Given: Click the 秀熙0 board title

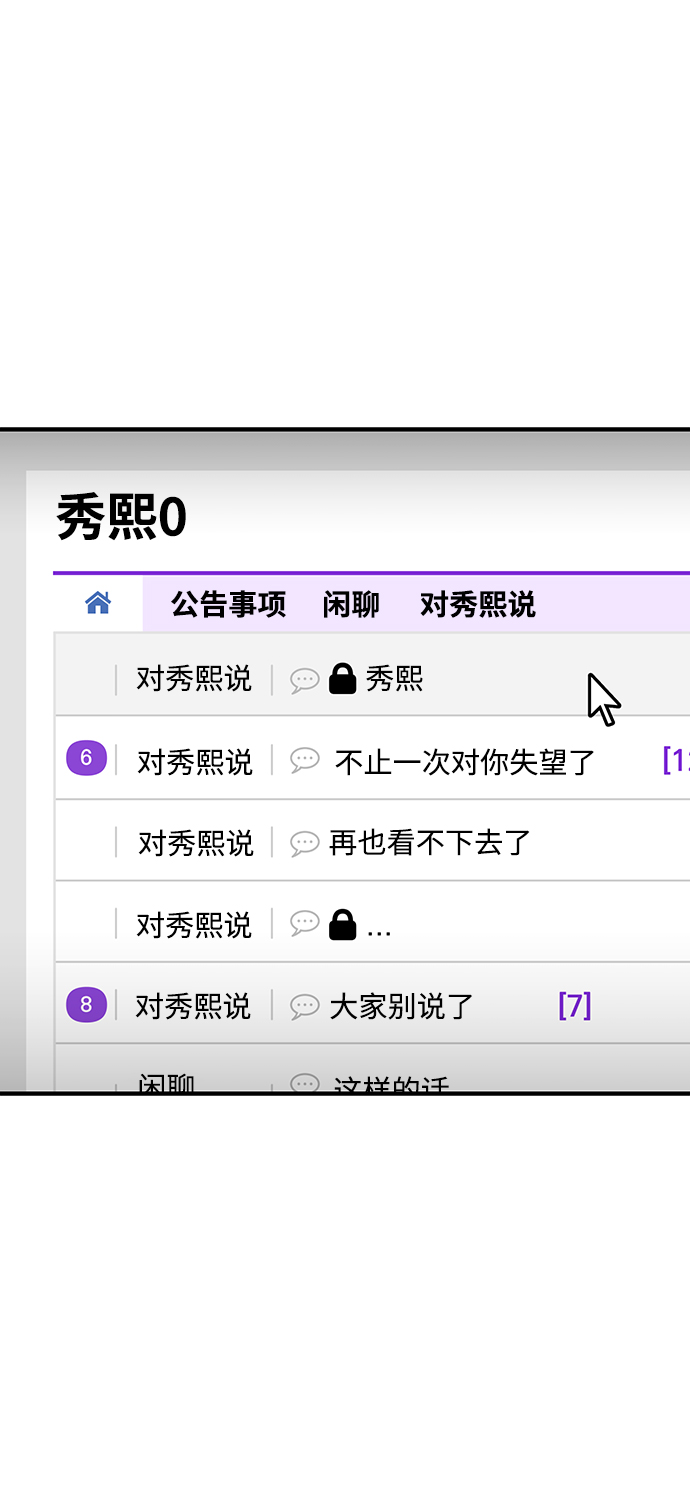Looking at the screenshot, I should click(x=121, y=518).
